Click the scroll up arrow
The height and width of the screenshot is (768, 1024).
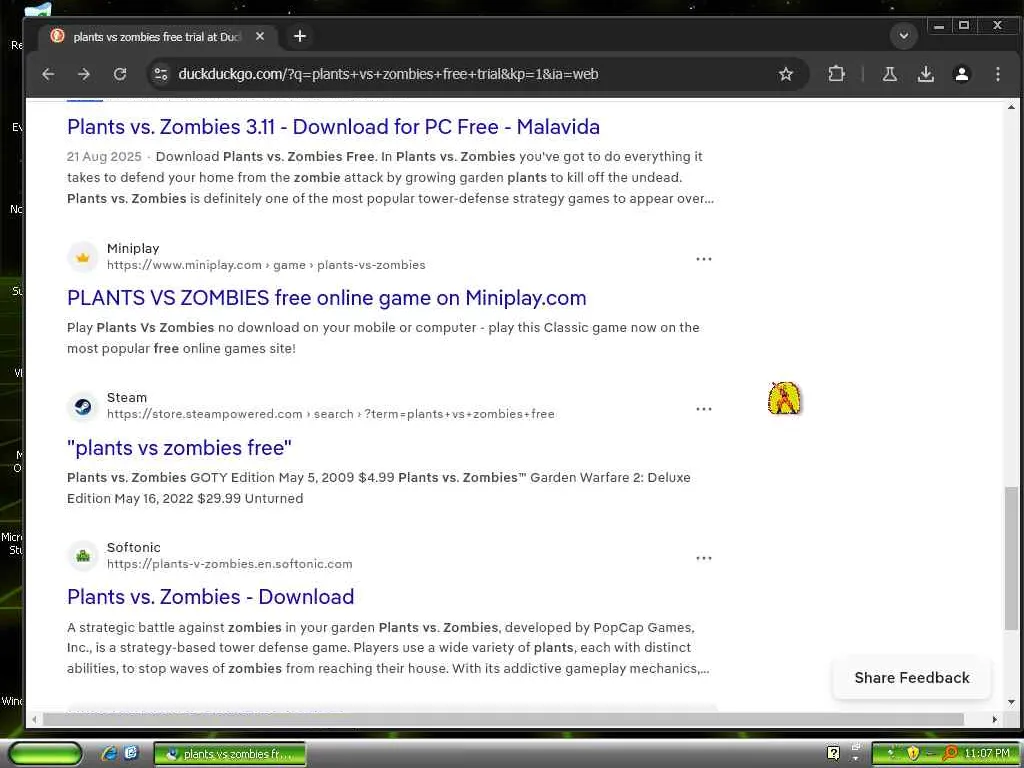(x=1011, y=106)
